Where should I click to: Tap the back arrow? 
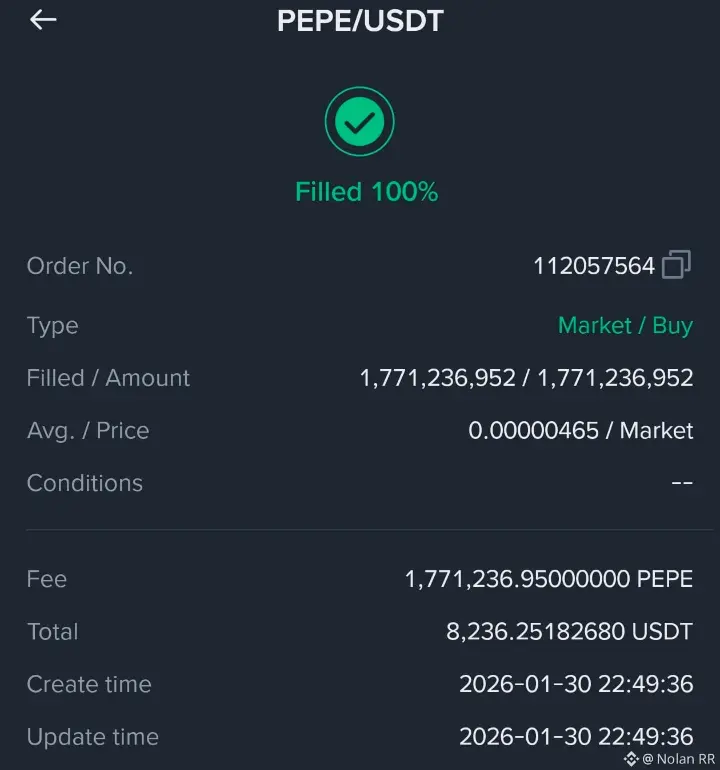click(43, 20)
